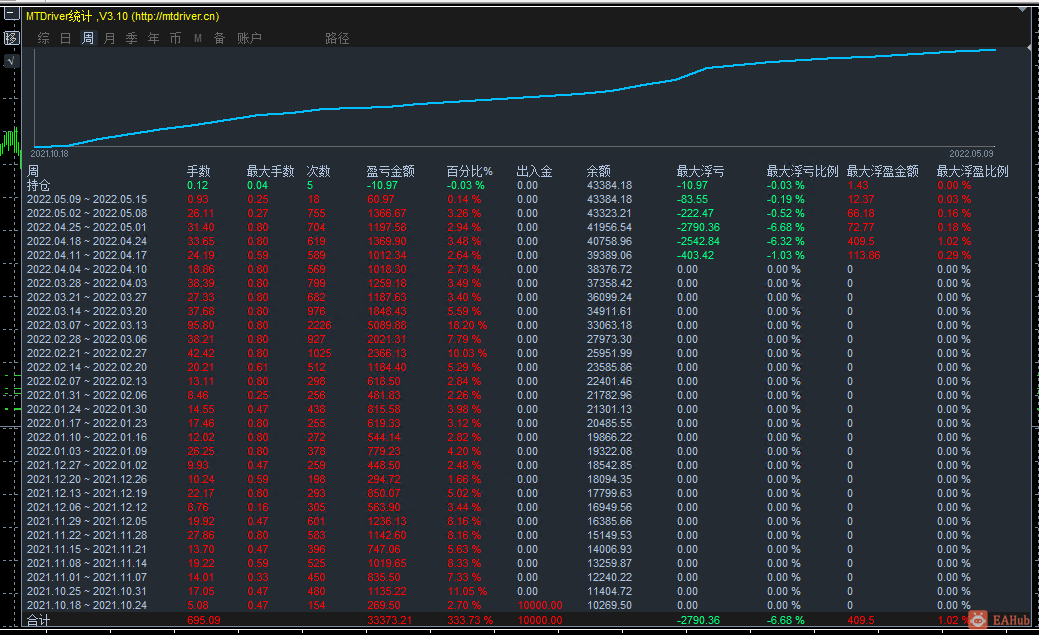This screenshot has height=635, width=1039.
Task: Switch to the 综 summary tab
Action: tap(43, 38)
